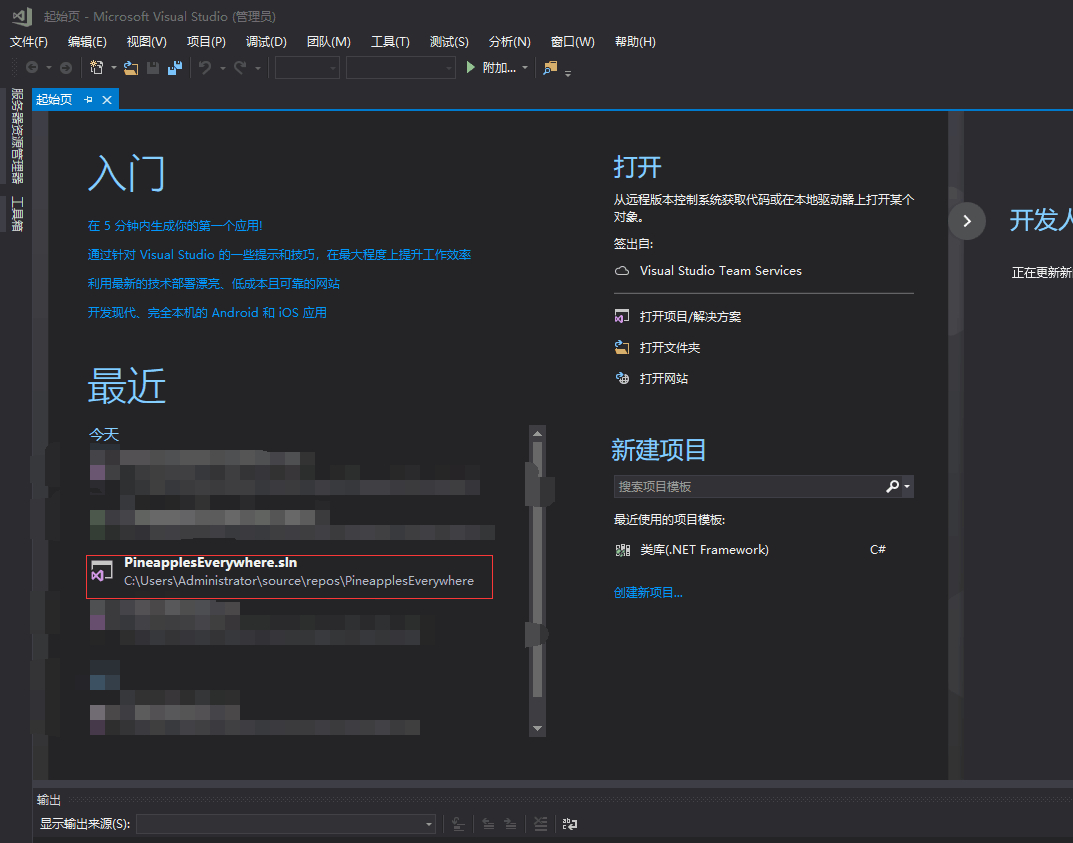Viewport: 1073px width, 843px height.
Task: Open the 编辑(E) menu
Action: point(87,42)
